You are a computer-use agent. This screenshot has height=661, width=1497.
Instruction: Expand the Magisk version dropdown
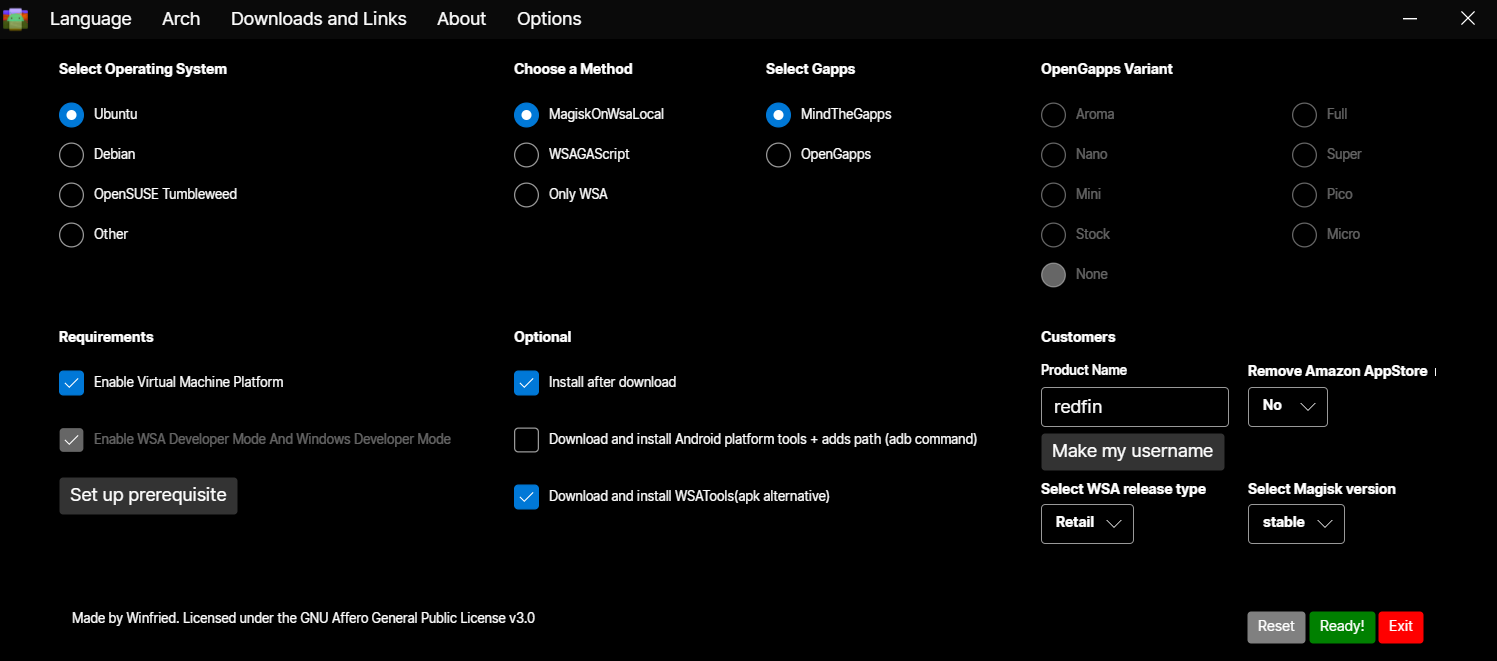coord(1296,523)
